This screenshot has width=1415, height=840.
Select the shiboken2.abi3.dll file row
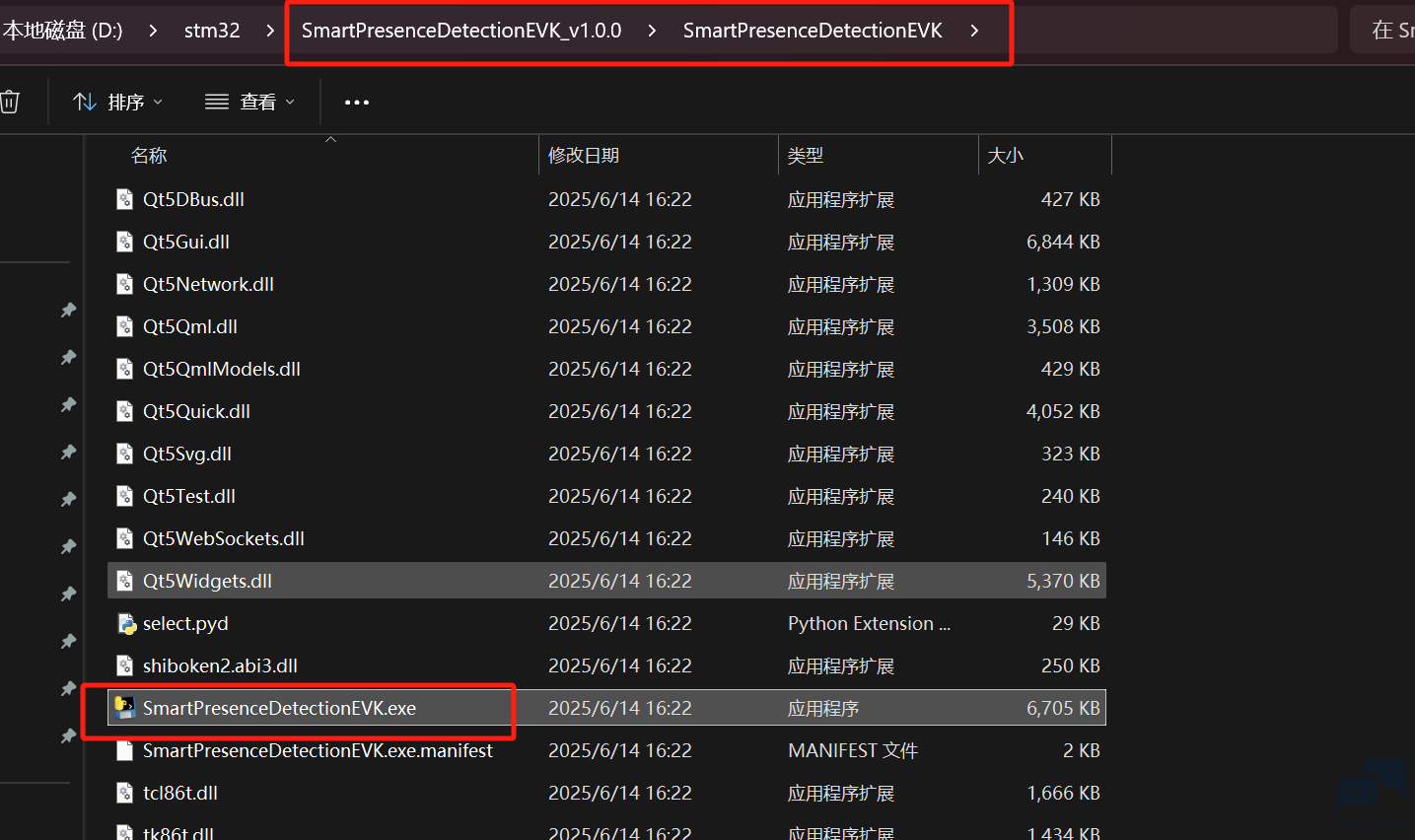point(220,665)
